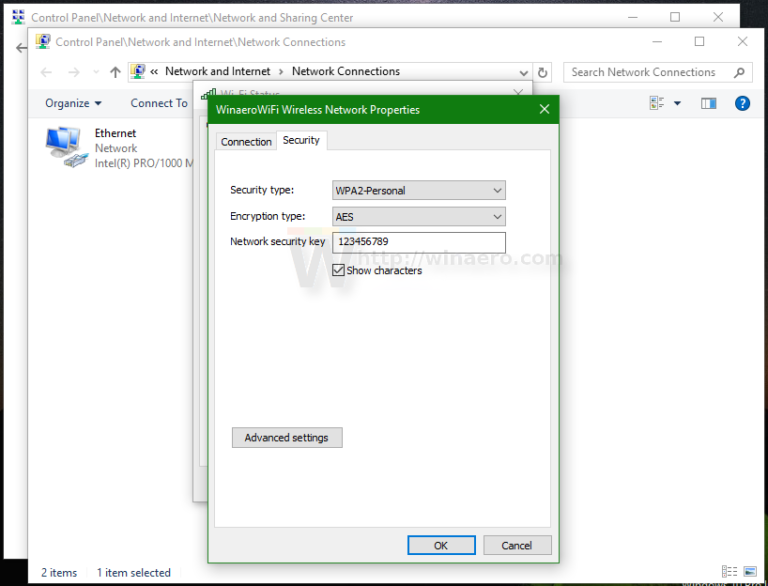Screen dimensions: 768x586
Task: Expand the view options dropdown arrow
Action: [x=677, y=103]
